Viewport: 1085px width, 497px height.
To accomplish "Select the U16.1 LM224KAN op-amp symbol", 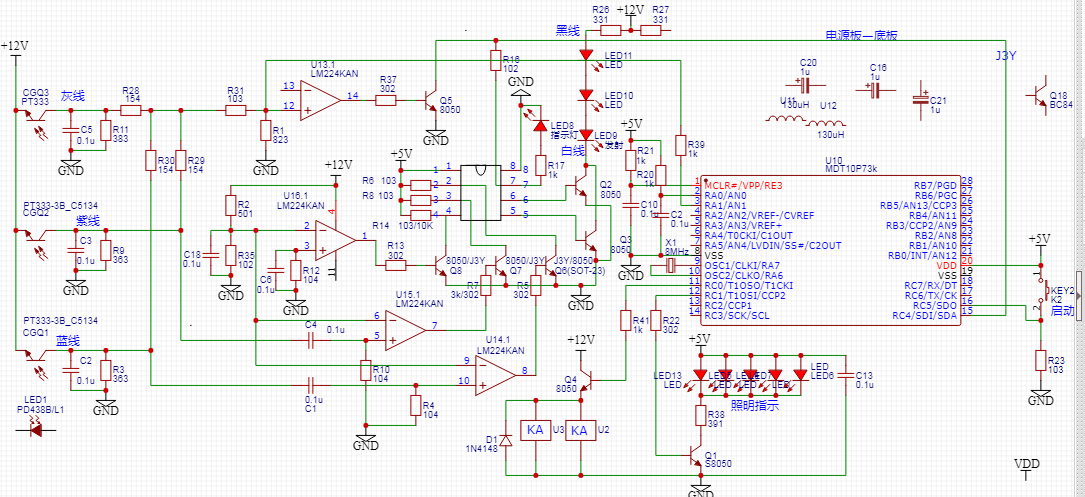I will coord(336,239).
